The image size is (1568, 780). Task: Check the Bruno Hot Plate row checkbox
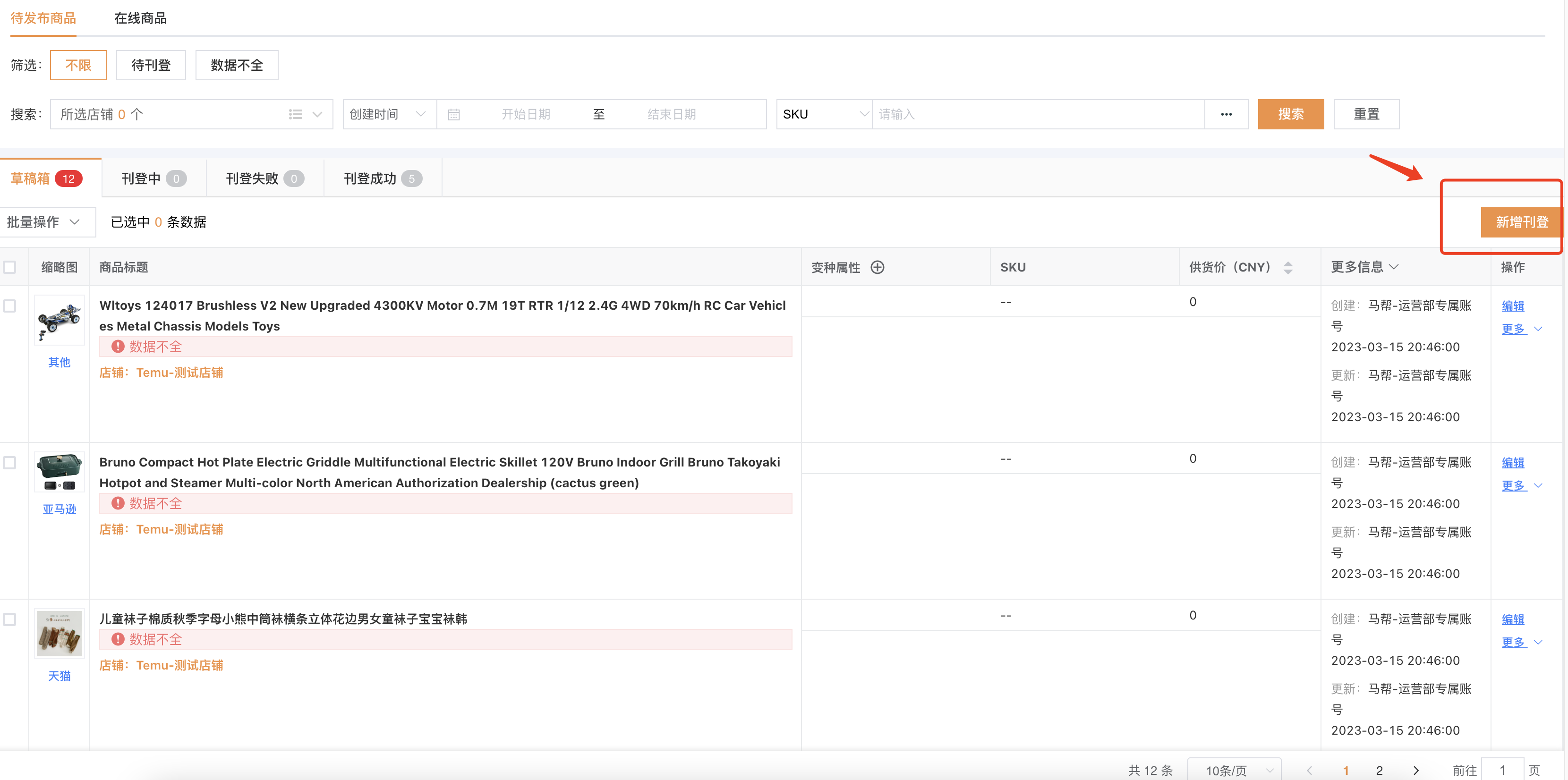(x=10, y=463)
